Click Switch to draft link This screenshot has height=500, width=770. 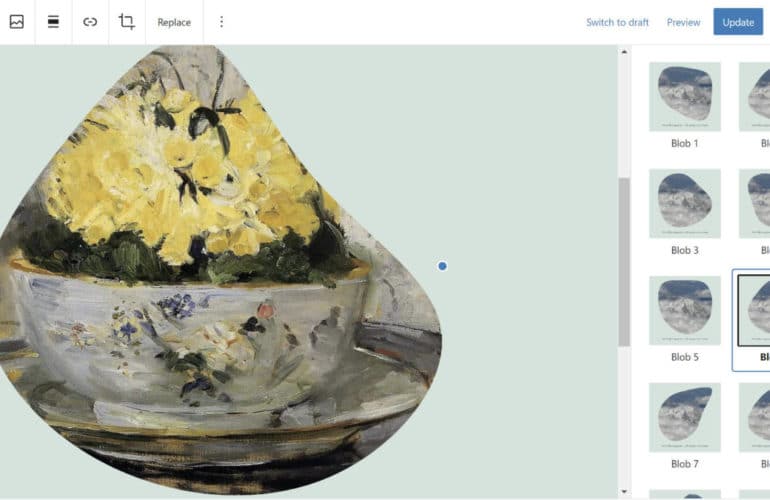pyautogui.click(x=617, y=22)
